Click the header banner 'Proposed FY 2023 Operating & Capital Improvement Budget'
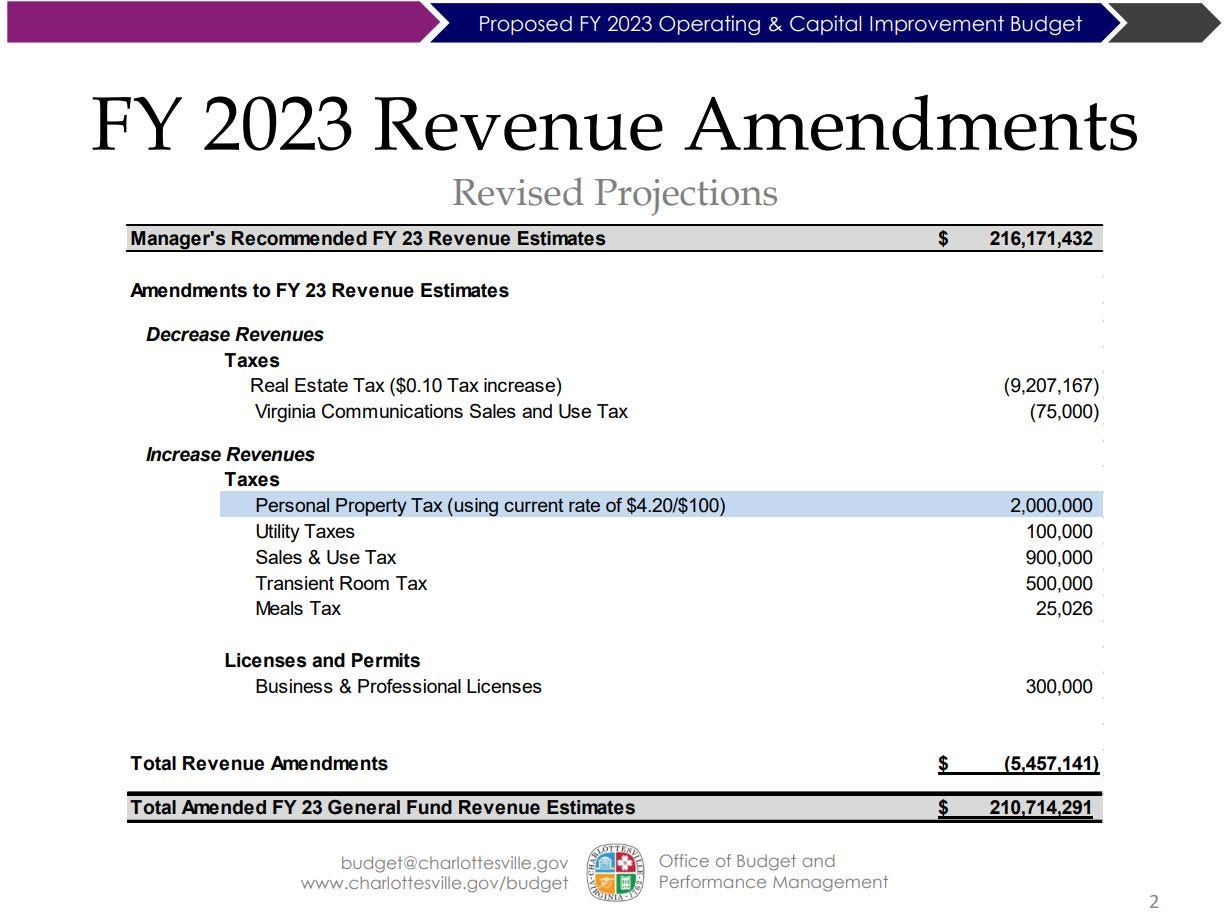 click(x=780, y=24)
